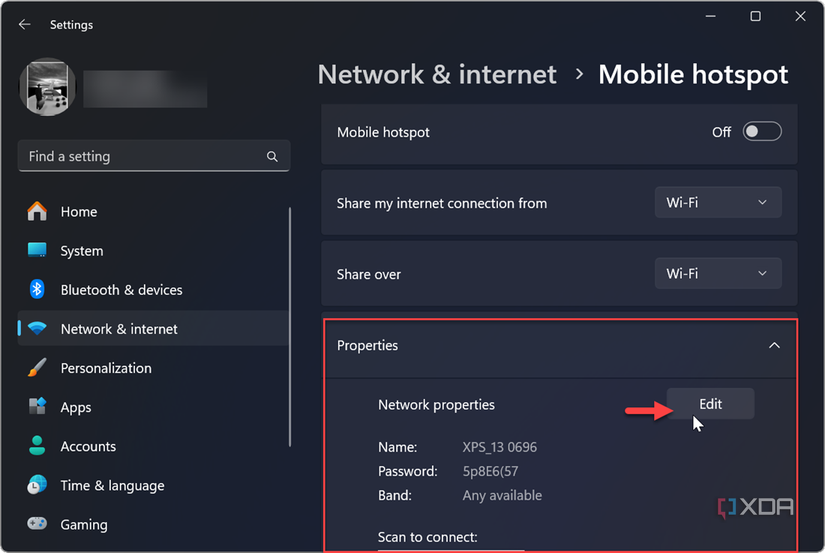Click the Personalization paintbrush icon
Screen dimensions: 825x553
tap(37, 368)
